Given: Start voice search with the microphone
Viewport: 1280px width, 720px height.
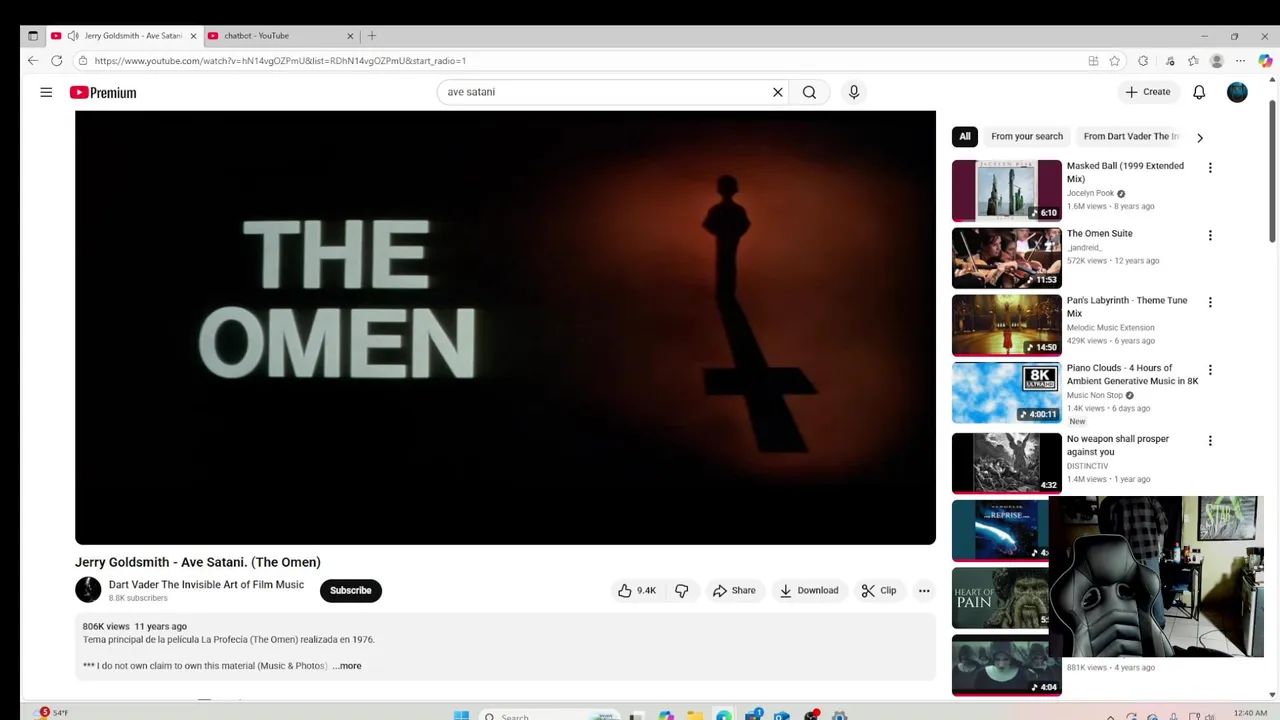Looking at the screenshot, I should [x=853, y=92].
